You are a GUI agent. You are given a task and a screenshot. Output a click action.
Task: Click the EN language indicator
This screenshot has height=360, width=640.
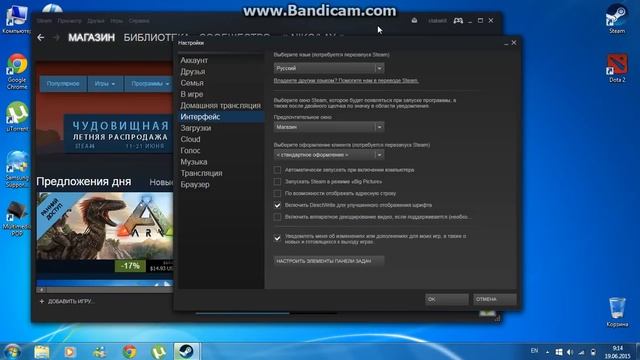tap(534, 351)
